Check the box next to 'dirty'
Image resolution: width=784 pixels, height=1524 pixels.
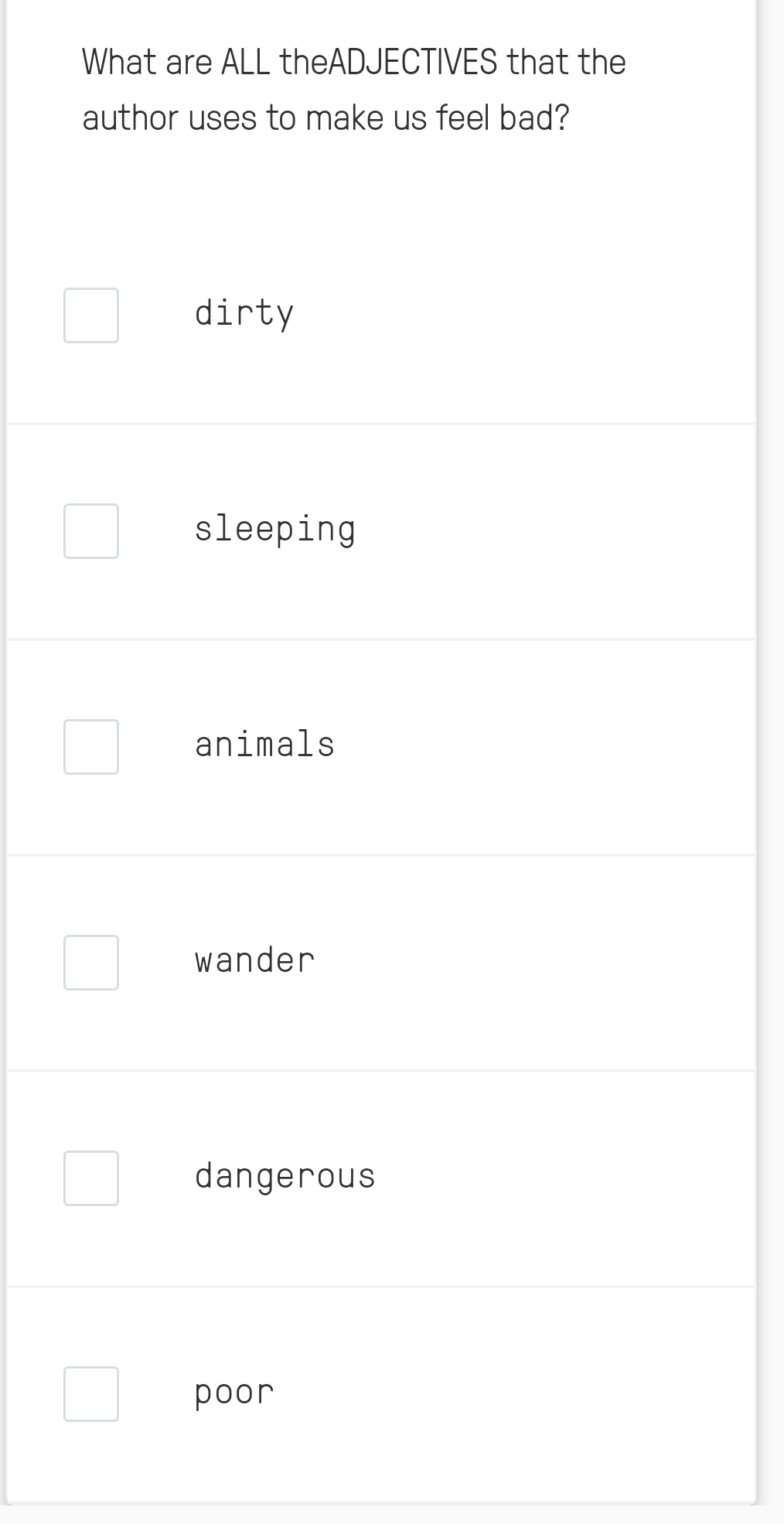coord(91,315)
